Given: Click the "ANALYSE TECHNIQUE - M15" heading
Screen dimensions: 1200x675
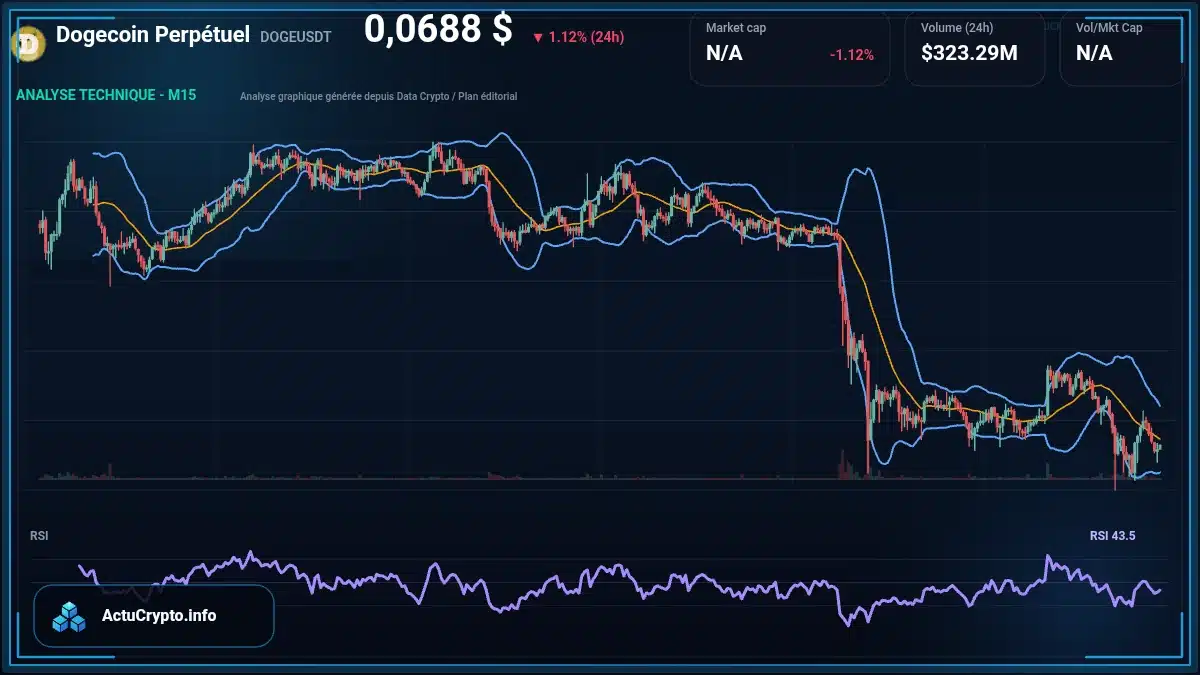Looking at the screenshot, I should pyautogui.click(x=106, y=95).
